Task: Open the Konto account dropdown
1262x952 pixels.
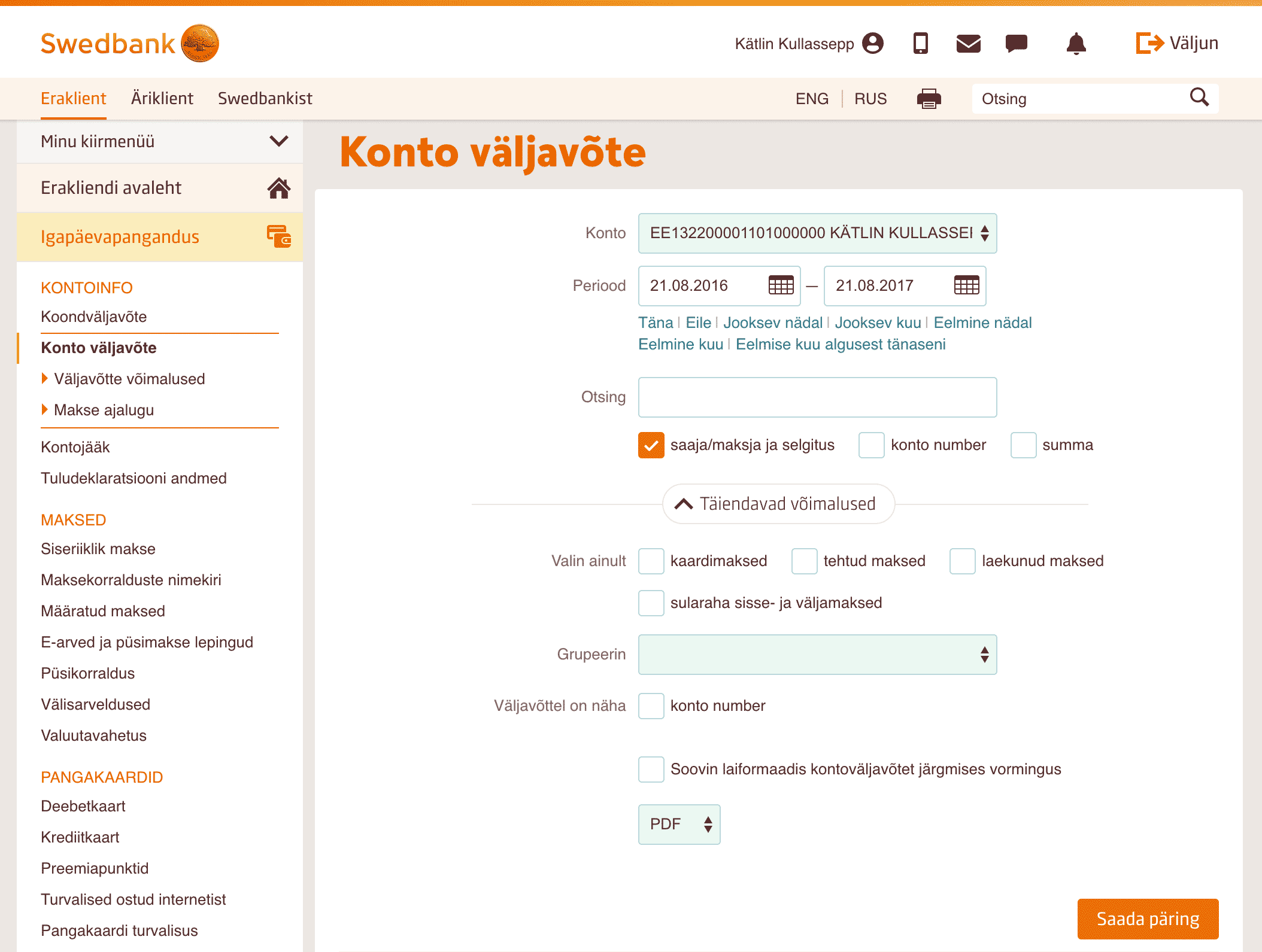Action: (x=817, y=233)
